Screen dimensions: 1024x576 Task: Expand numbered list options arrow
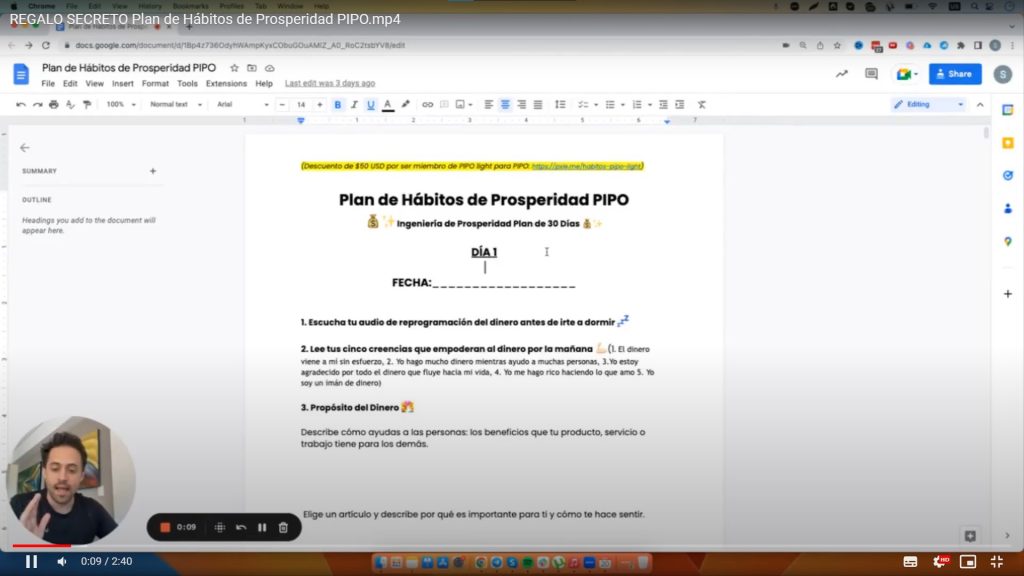649,104
